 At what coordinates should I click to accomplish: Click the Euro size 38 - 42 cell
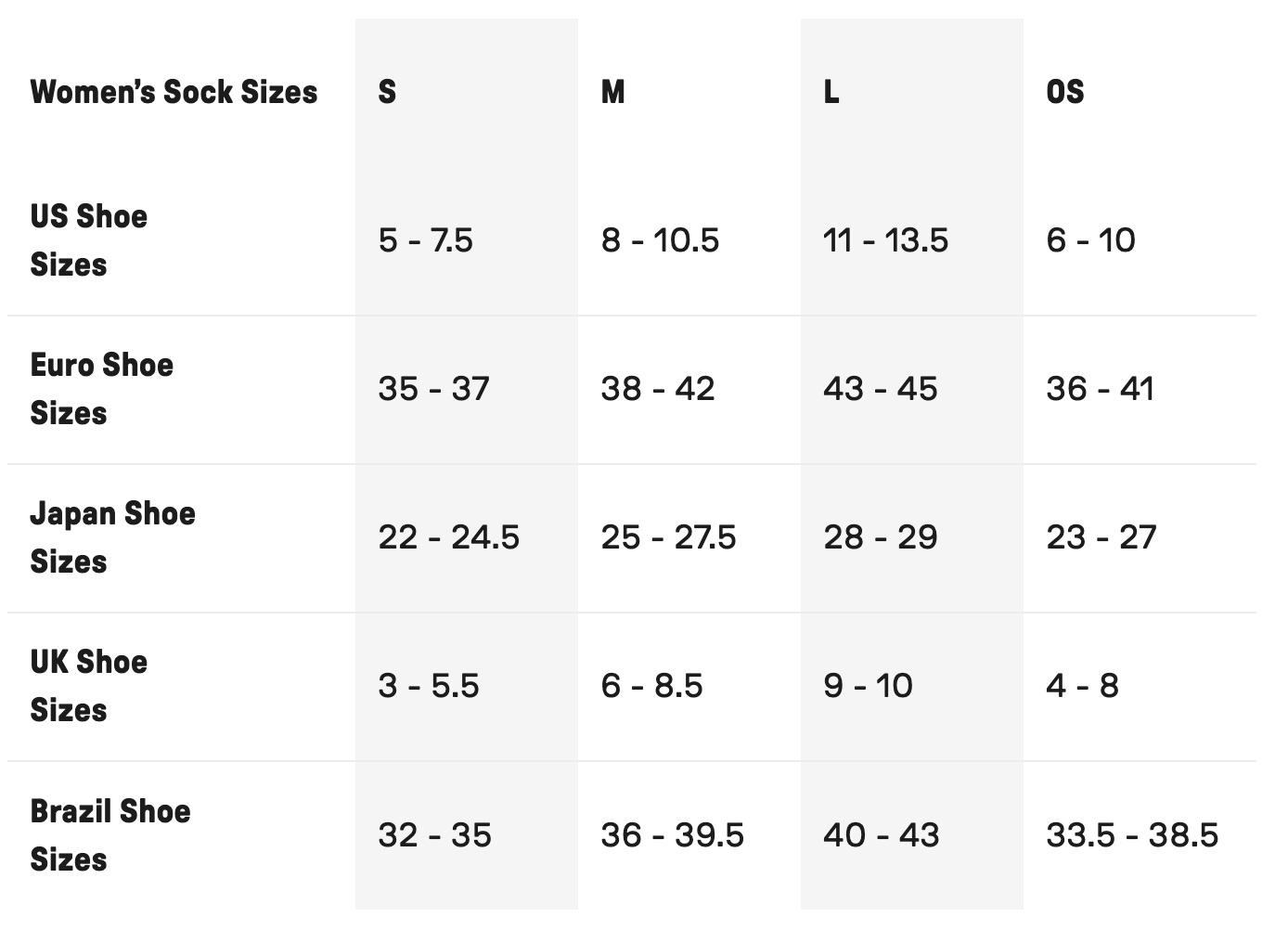[657, 389]
